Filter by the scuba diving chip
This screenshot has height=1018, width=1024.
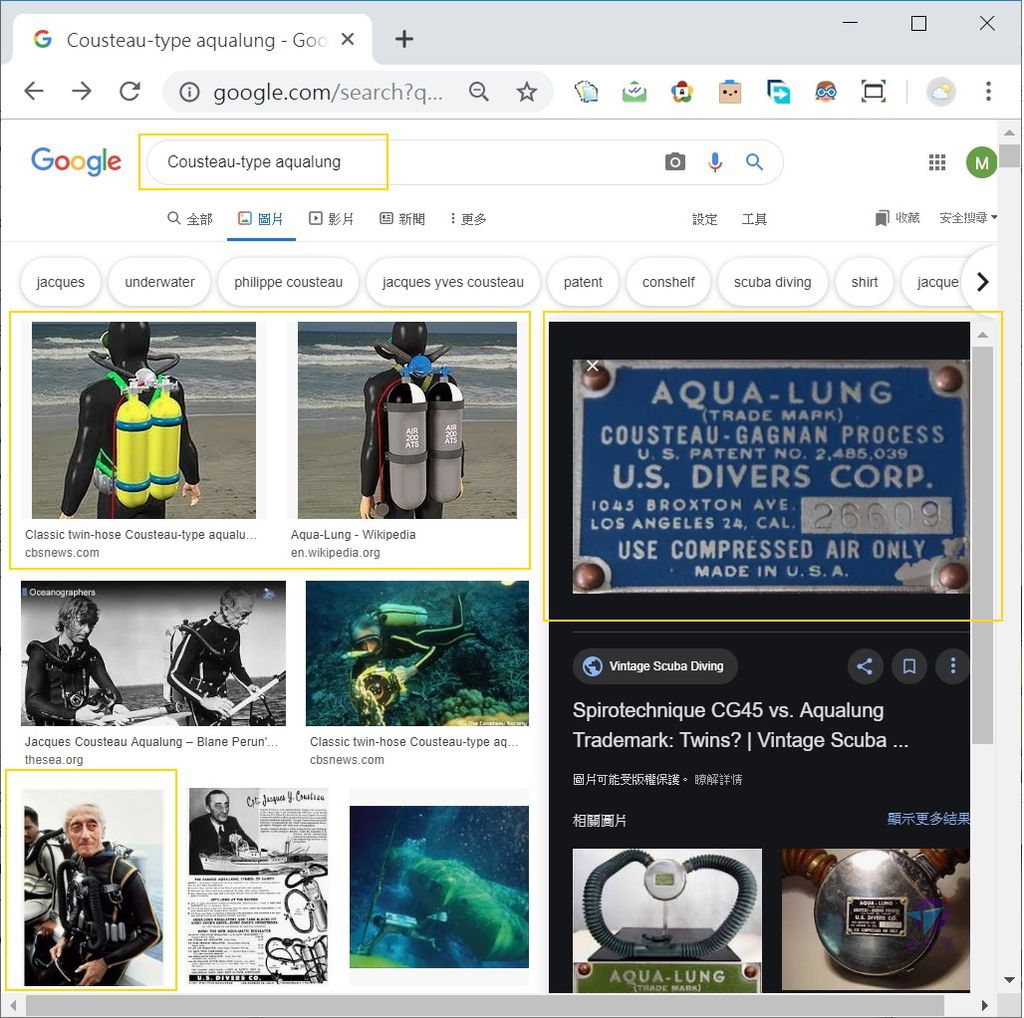773,282
